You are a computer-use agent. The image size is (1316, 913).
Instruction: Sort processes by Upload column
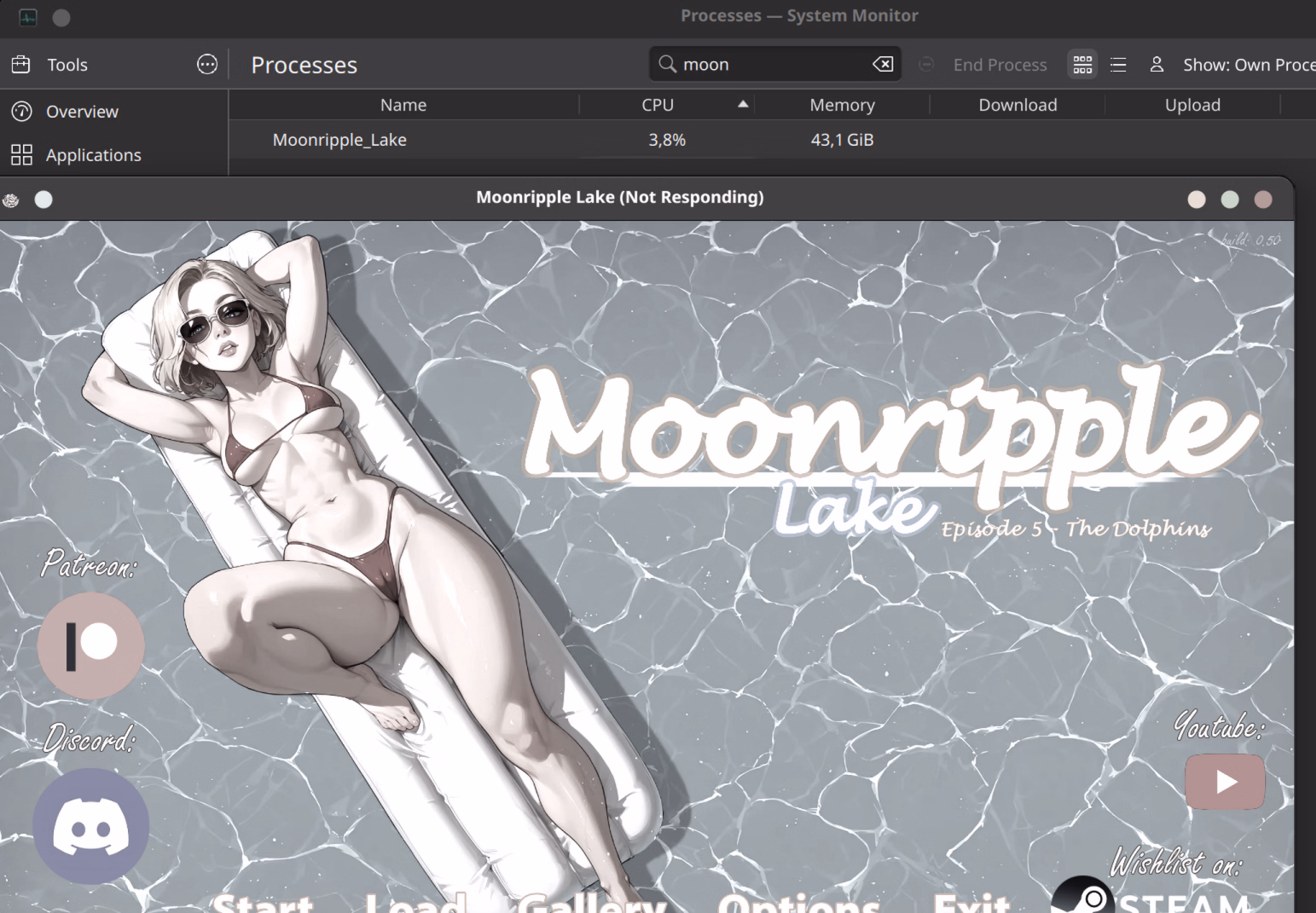click(1192, 105)
